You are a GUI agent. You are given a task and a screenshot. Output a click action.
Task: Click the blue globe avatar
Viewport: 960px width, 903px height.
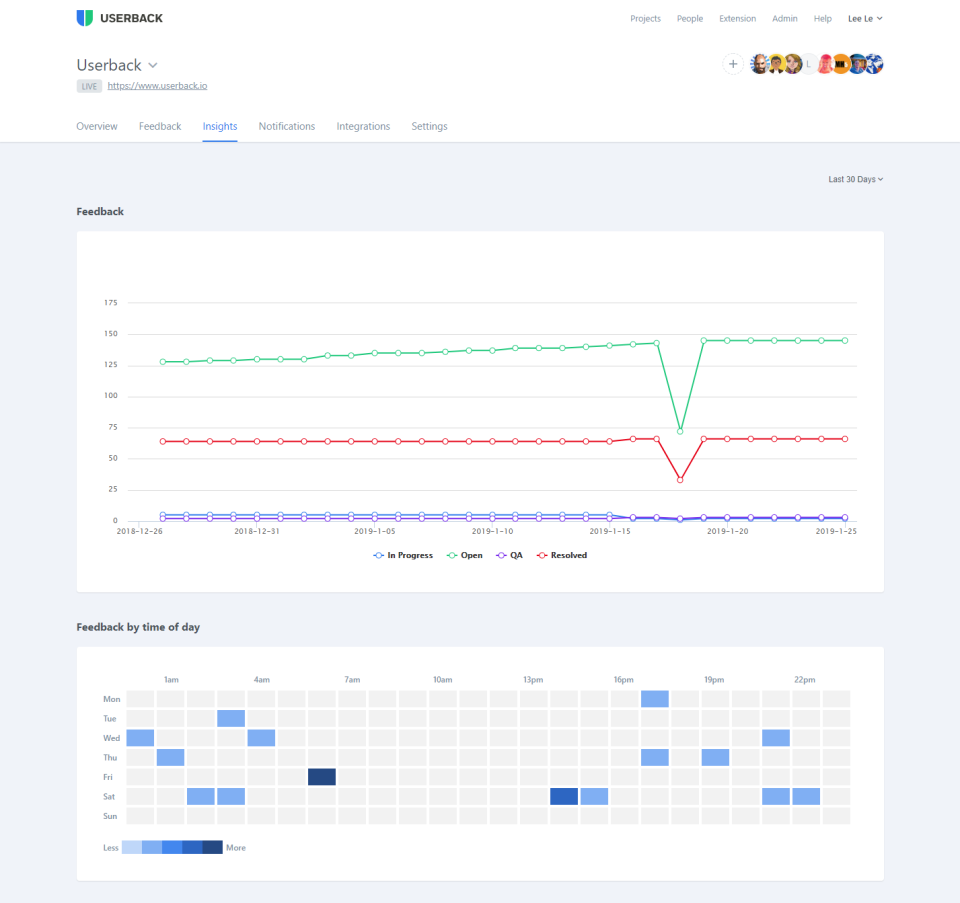click(x=873, y=64)
